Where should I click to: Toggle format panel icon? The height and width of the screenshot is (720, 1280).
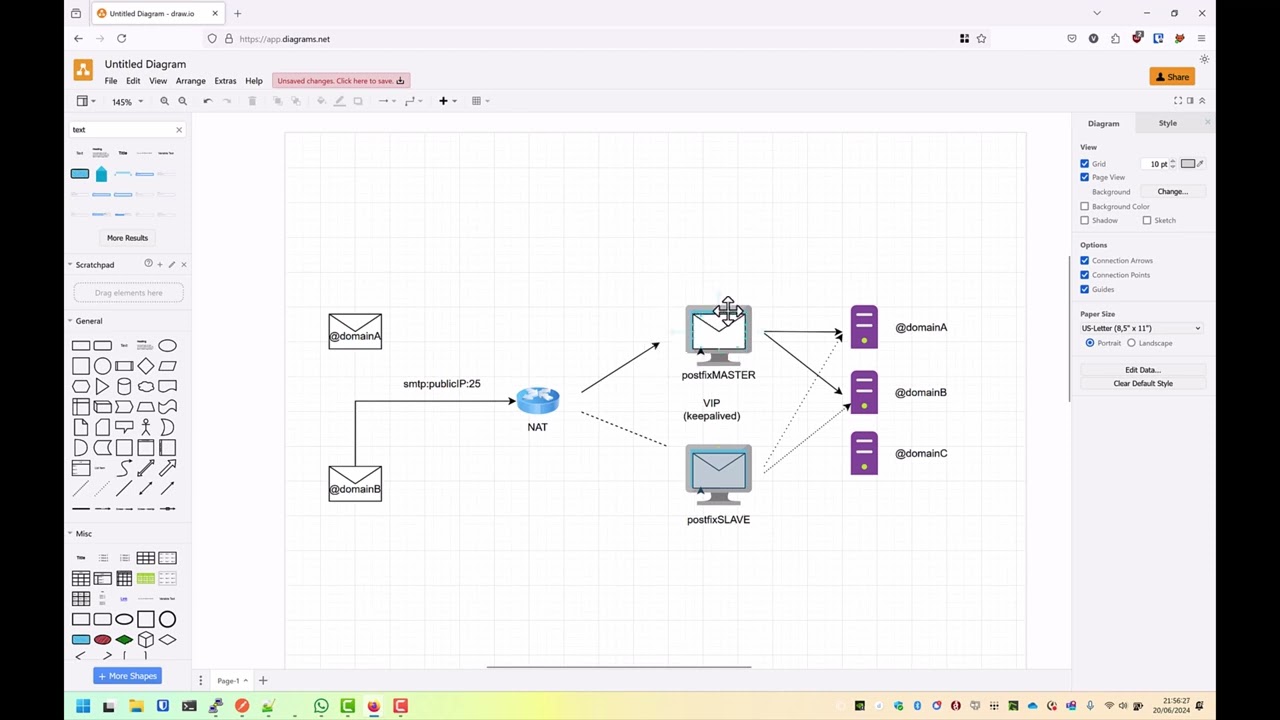pyautogui.click(x=1190, y=100)
